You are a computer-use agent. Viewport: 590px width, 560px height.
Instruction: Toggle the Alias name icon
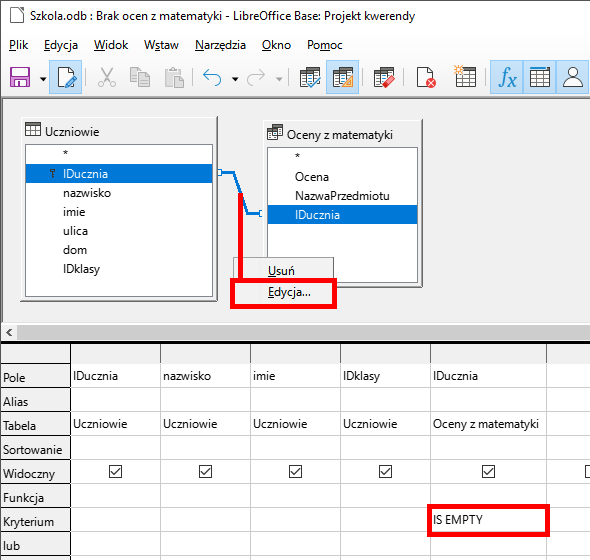tap(573, 77)
